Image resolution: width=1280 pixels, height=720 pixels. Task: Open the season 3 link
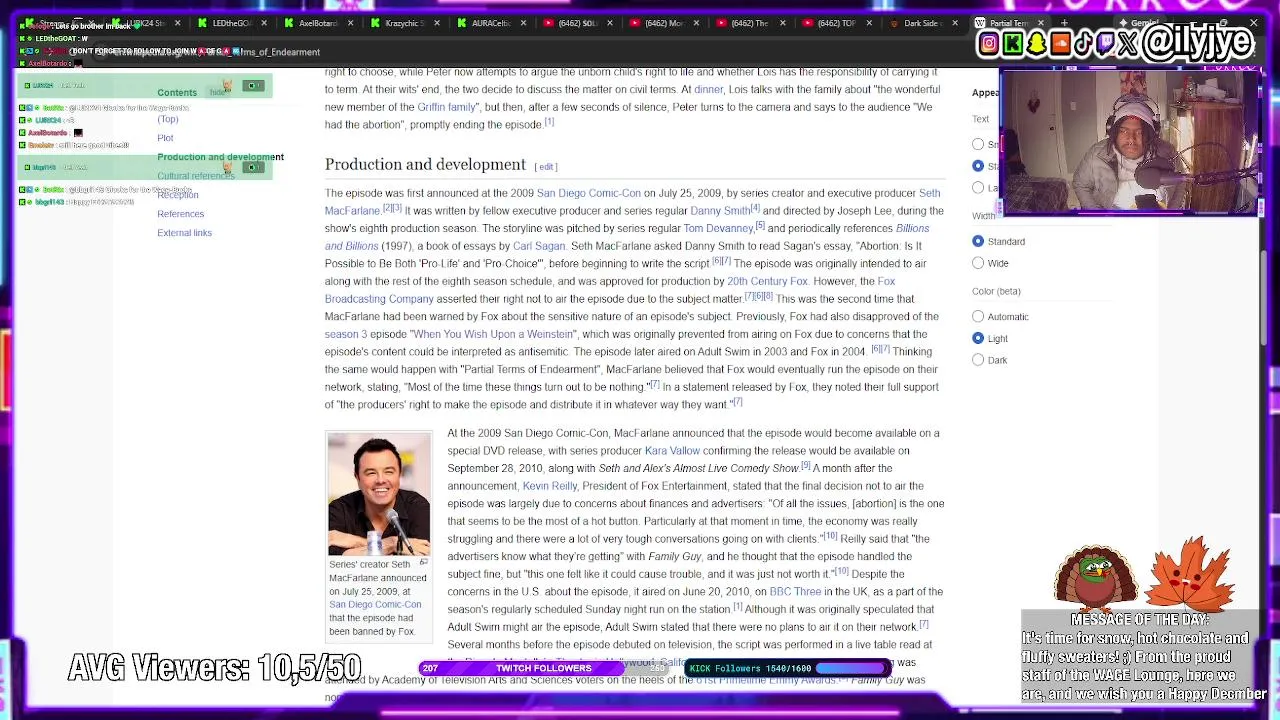point(345,334)
